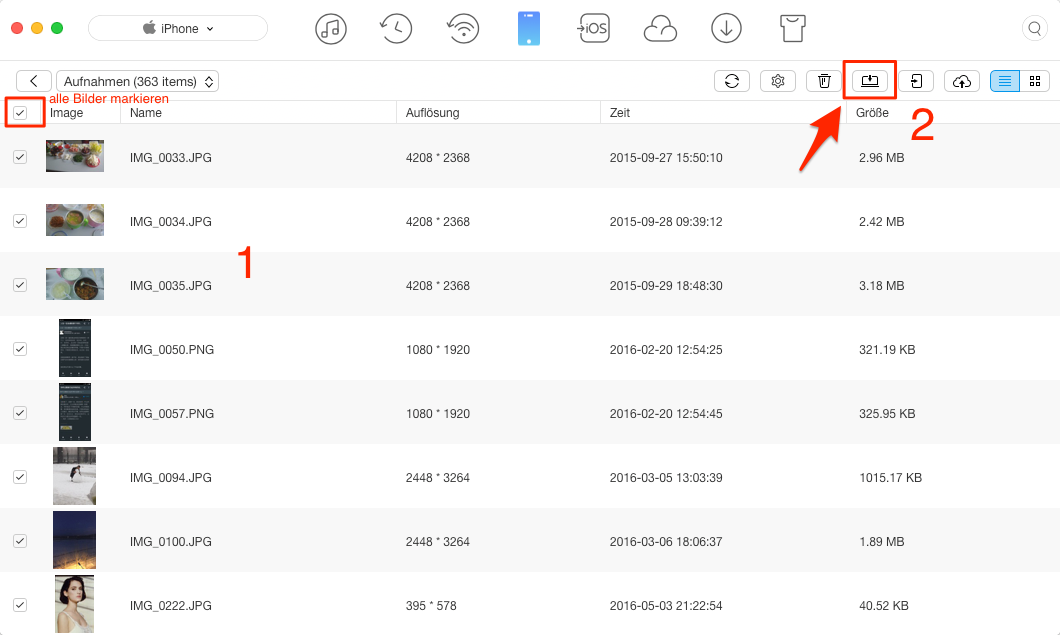The height and width of the screenshot is (635, 1060).
Task: Delete selected photos with trash icon
Action: pos(824,81)
